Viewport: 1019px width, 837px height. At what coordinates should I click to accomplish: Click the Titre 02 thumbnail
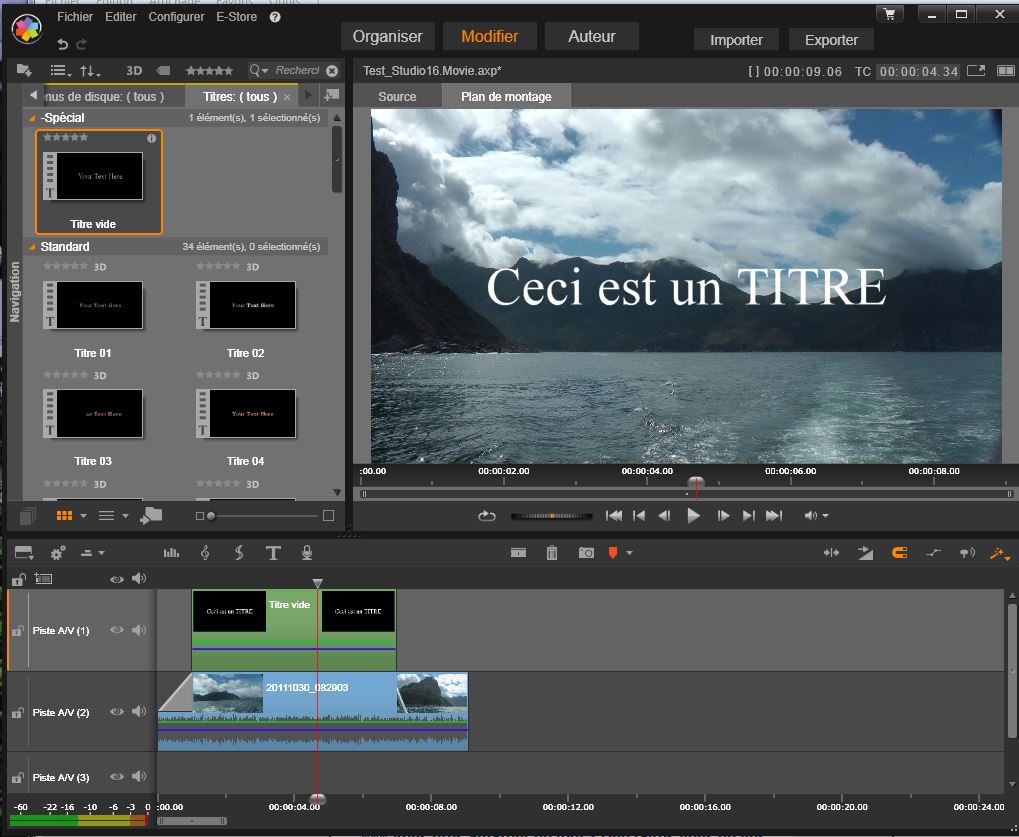tap(246, 306)
